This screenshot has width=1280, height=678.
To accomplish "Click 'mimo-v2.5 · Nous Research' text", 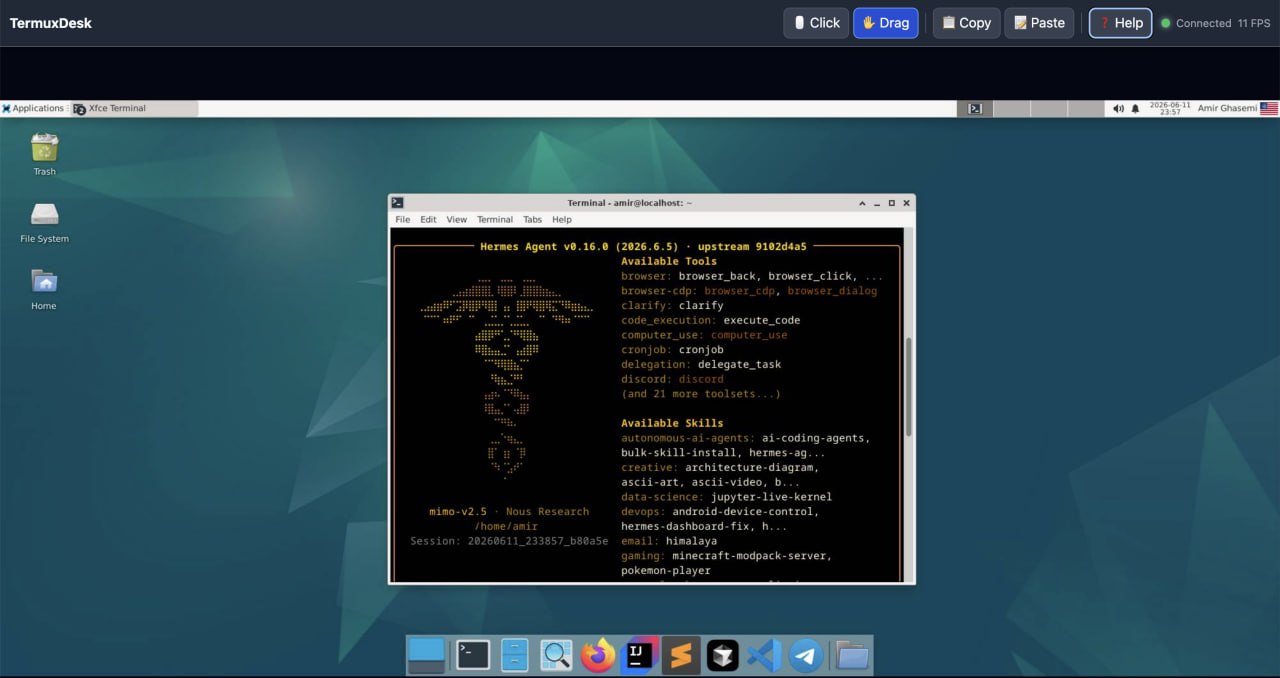I will tap(509, 511).
